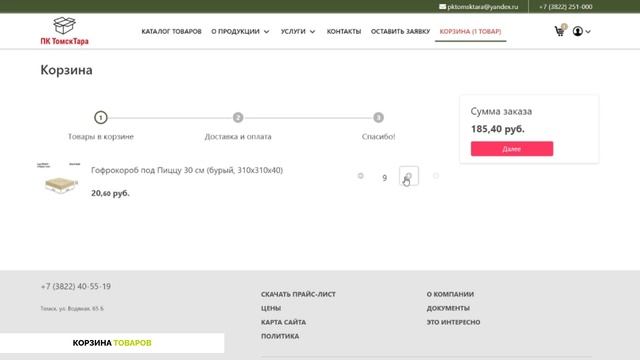
Task: Click the quantity value 9
Action: coord(384,178)
